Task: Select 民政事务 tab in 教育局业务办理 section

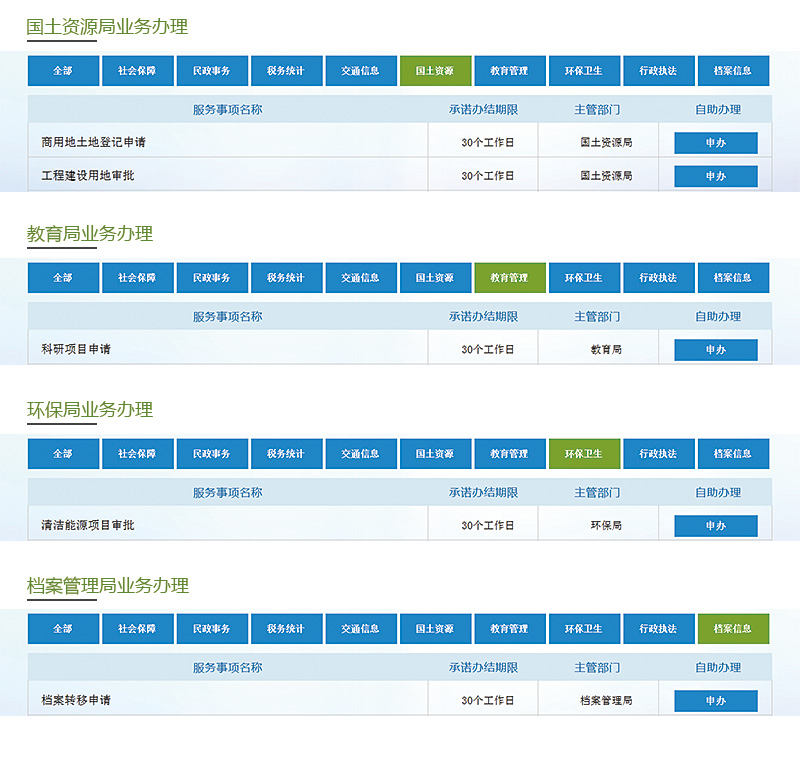Action: pos(212,278)
